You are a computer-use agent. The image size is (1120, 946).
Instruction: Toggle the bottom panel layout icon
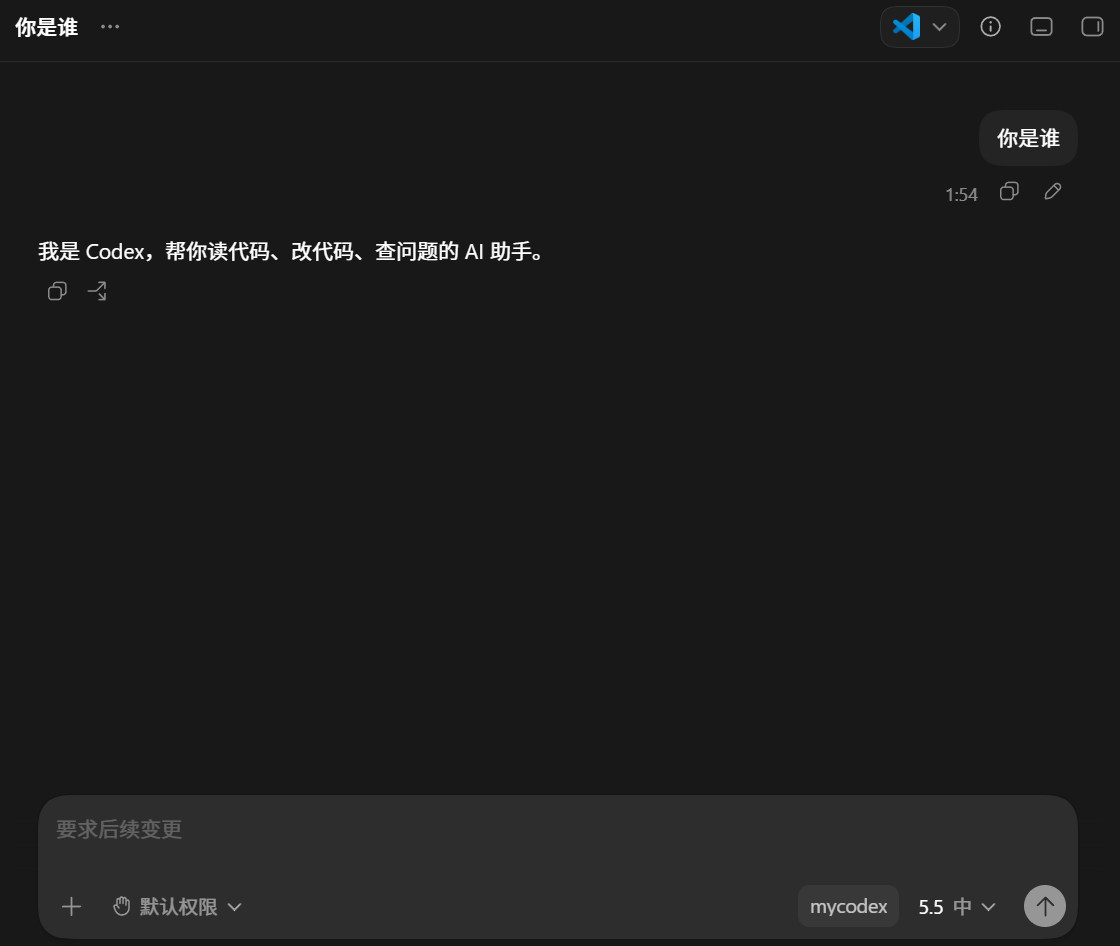click(1041, 27)
